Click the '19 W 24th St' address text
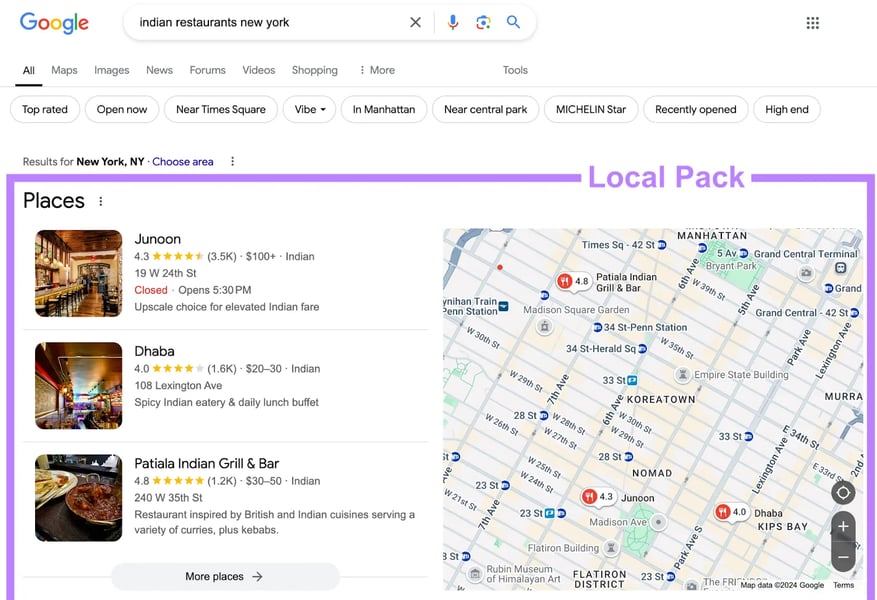This screenshot has width=877, height=600. tap(166, 273)
